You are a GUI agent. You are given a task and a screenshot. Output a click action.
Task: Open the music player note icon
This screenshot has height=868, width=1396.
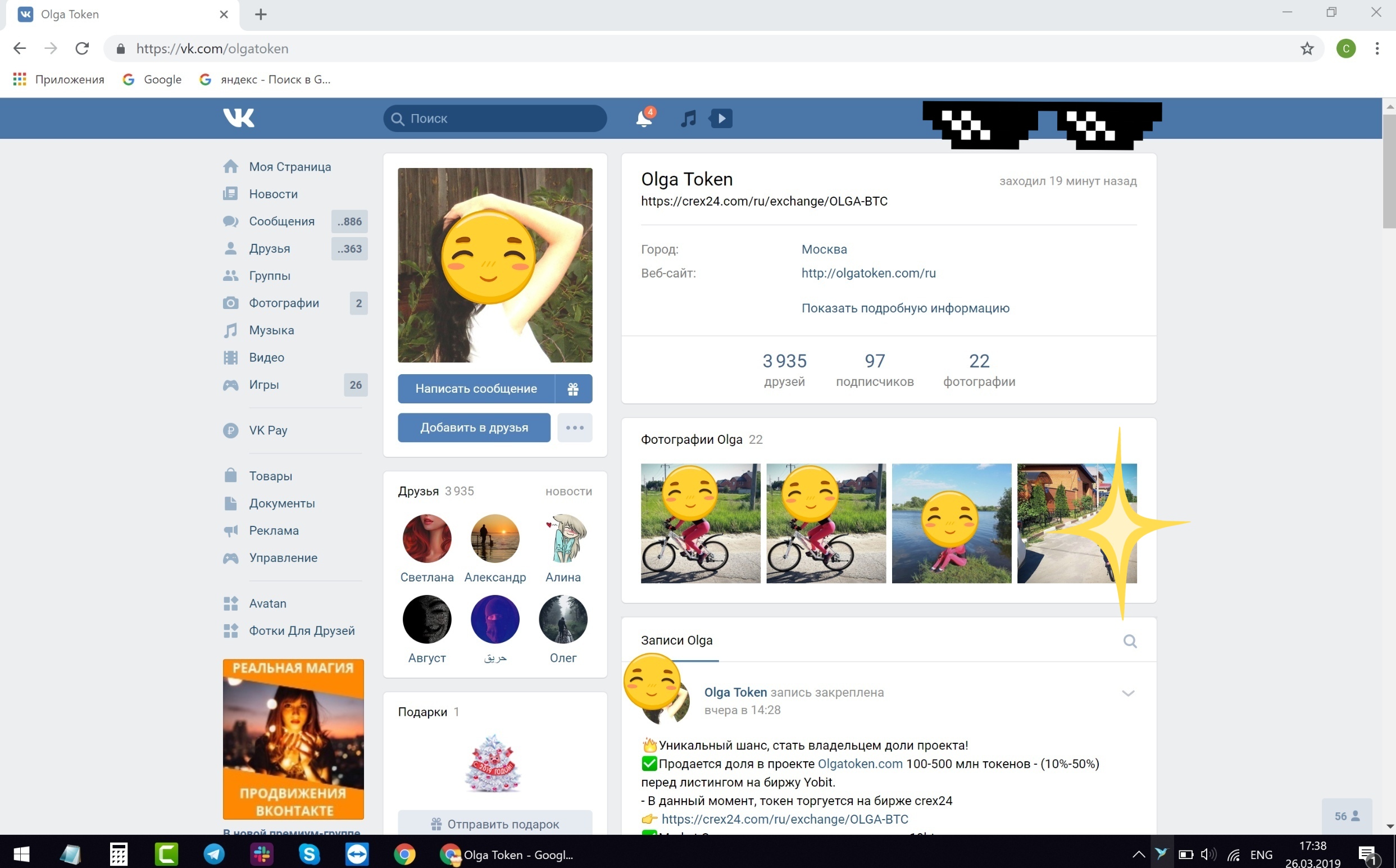[x=688, y=118]
